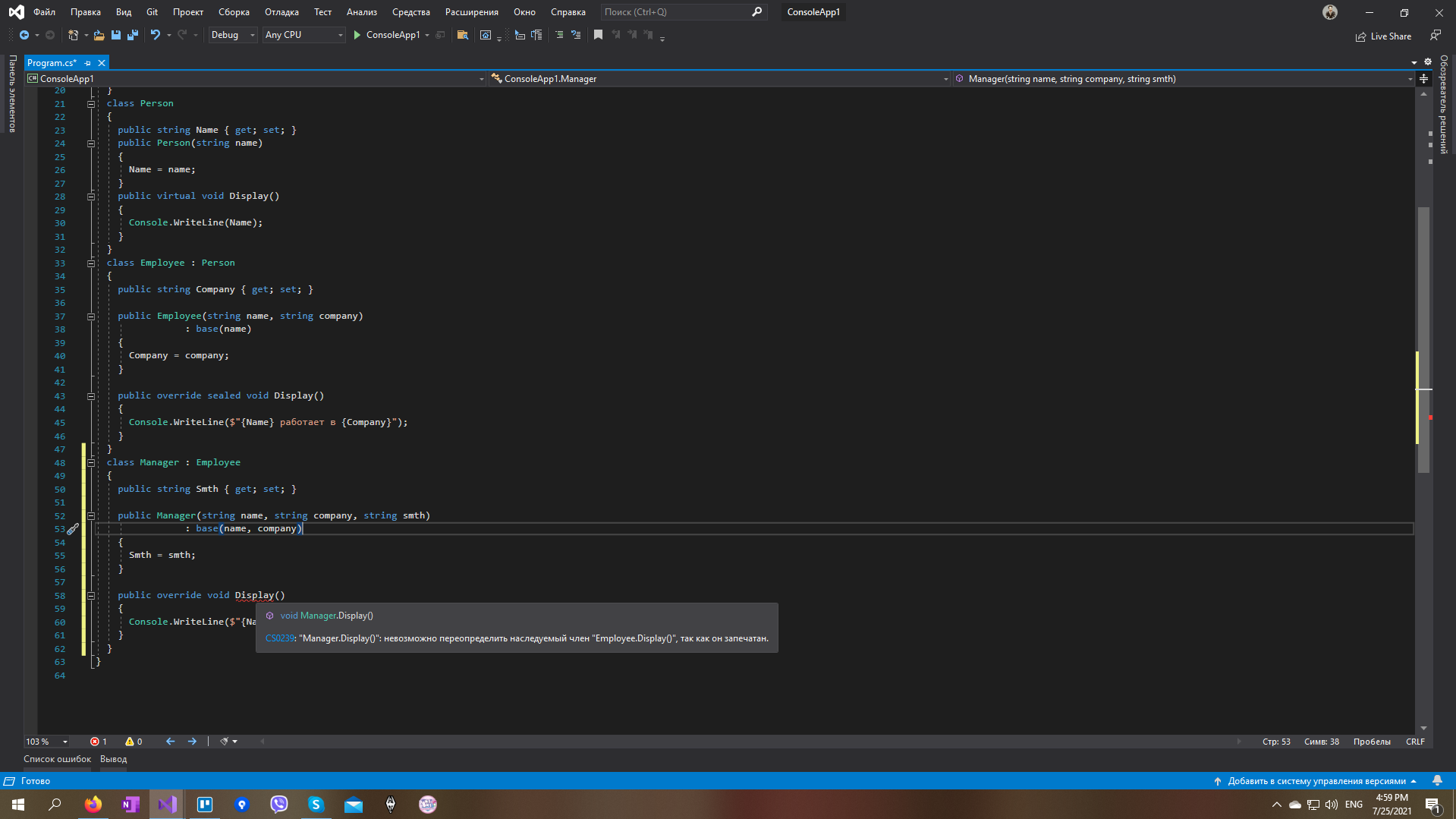Open Viber from the taskbar
This screenshot has height=819, width=1456.
[x=279, y=805]
